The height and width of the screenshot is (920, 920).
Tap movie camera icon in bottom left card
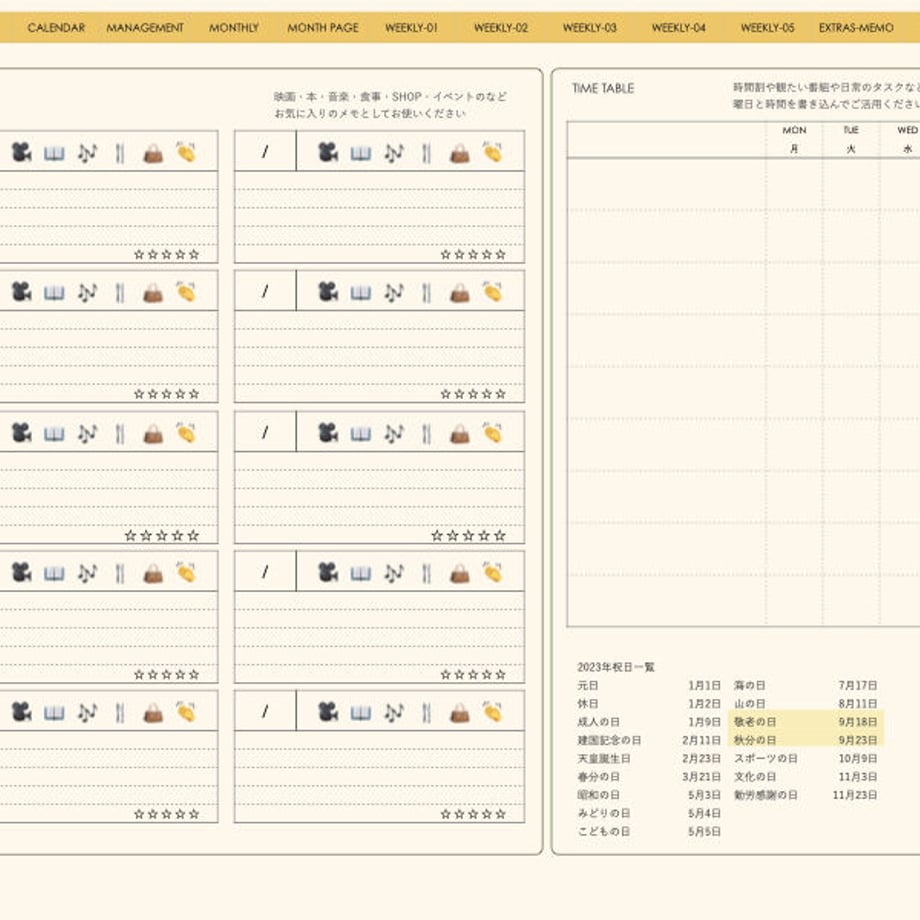[22, 712]
